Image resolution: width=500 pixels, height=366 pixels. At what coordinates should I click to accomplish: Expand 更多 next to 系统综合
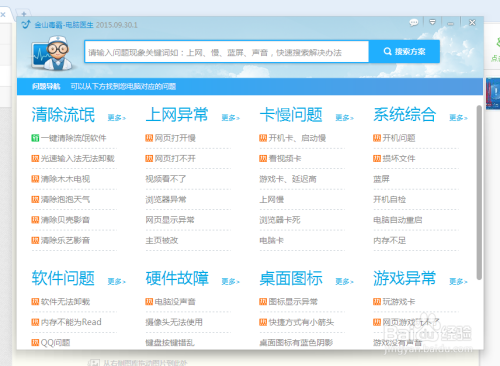click(x=458, y=118)
